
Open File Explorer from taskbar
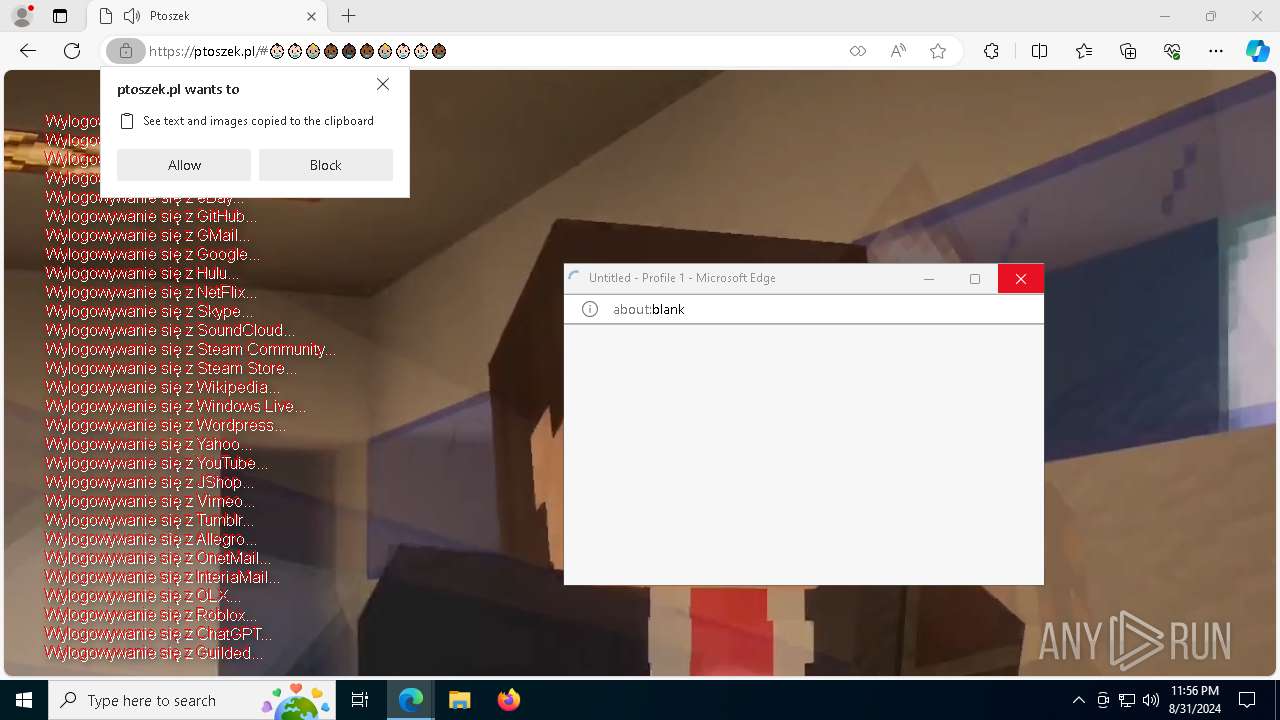coord(459,700)
